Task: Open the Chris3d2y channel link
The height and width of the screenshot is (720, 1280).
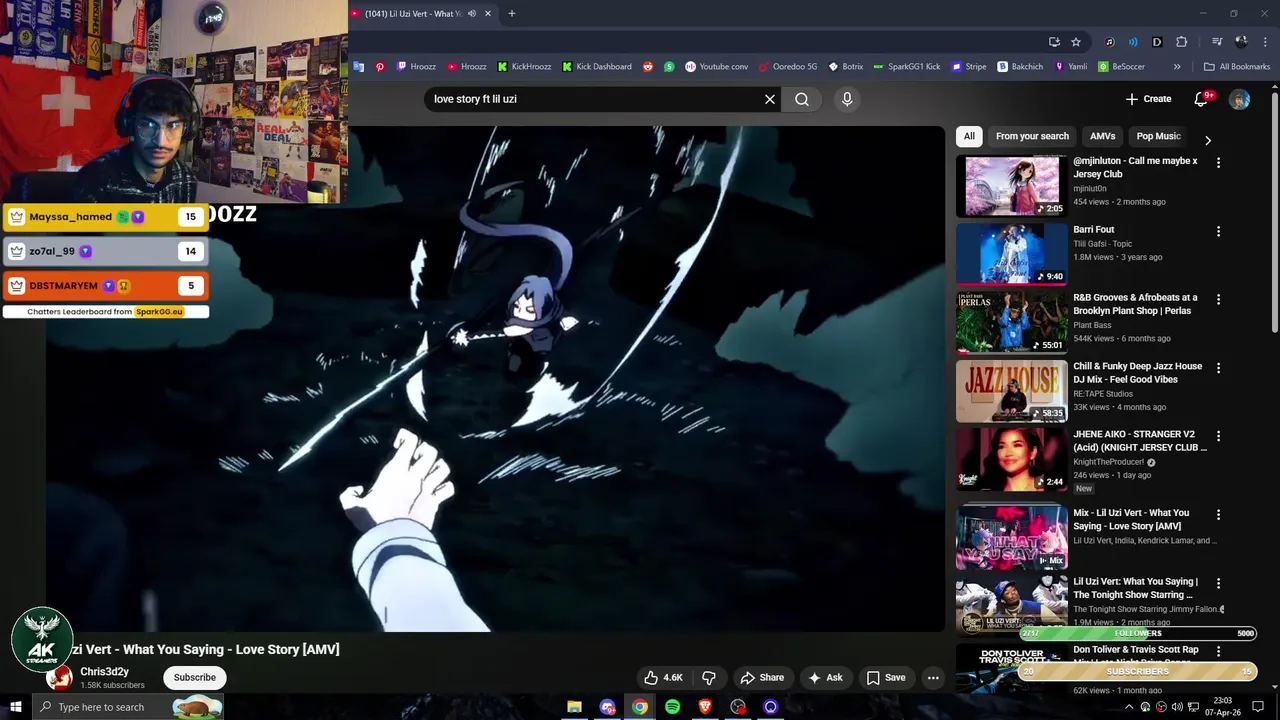Action: tap(104, 672)
